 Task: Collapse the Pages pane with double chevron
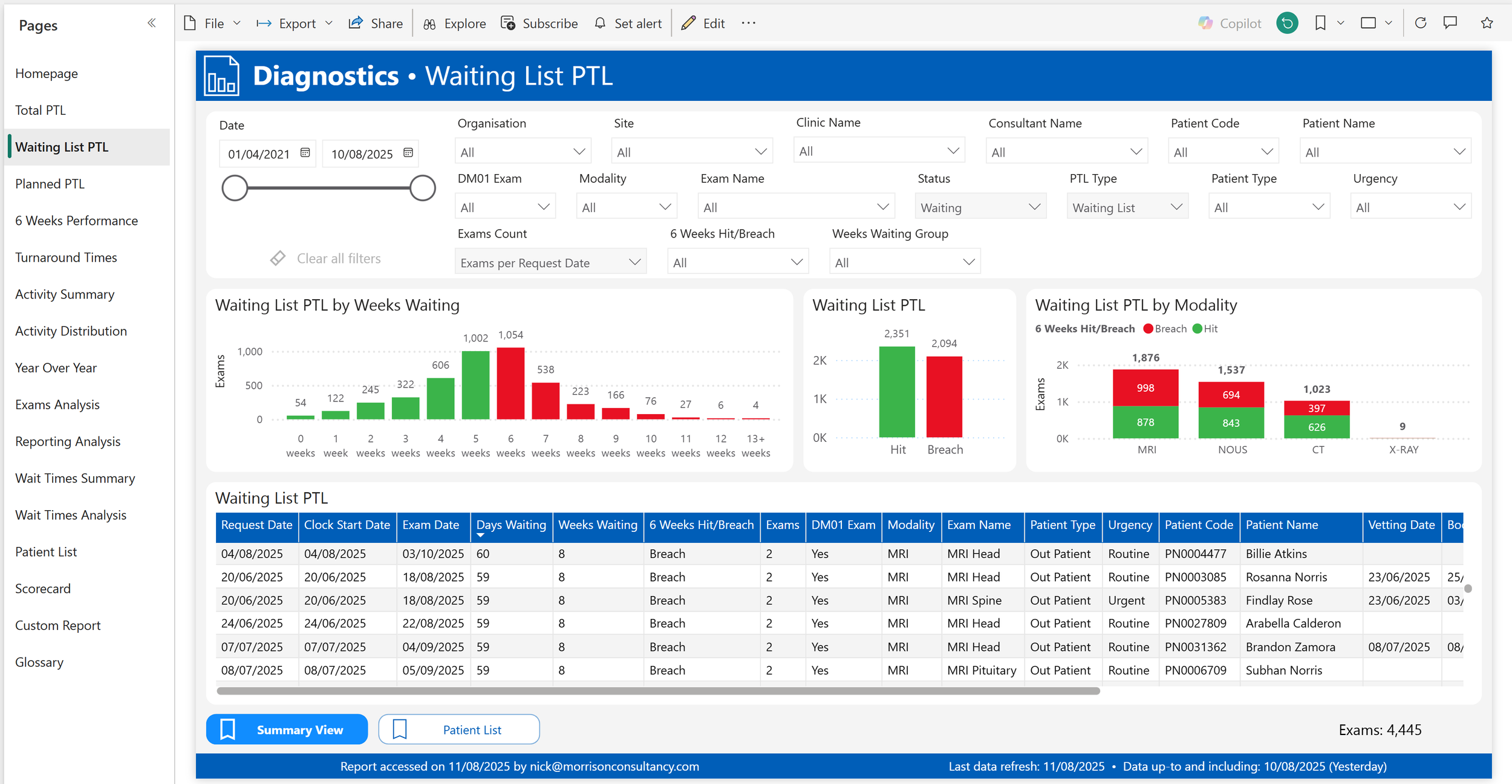[151, 23]
